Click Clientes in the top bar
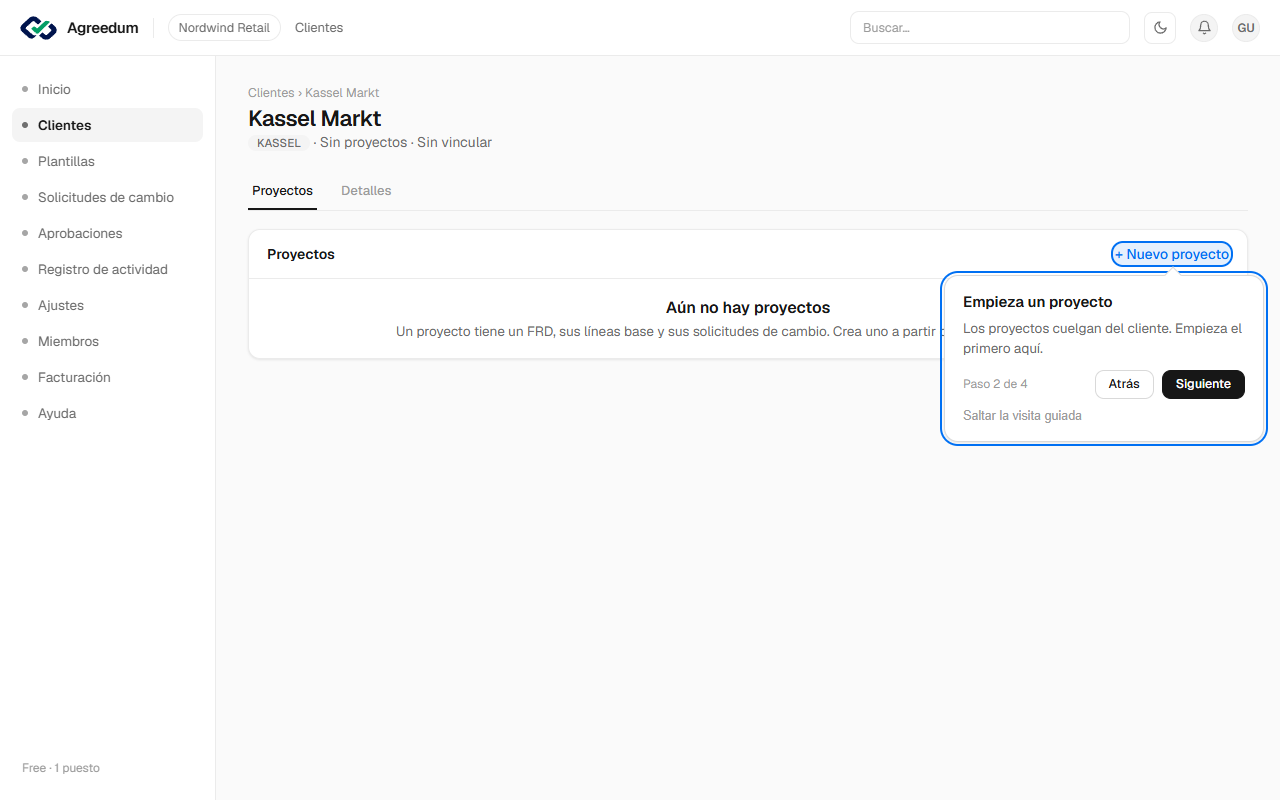The width and height of the screenshot is (1280, 800). (x=319, y=28)
